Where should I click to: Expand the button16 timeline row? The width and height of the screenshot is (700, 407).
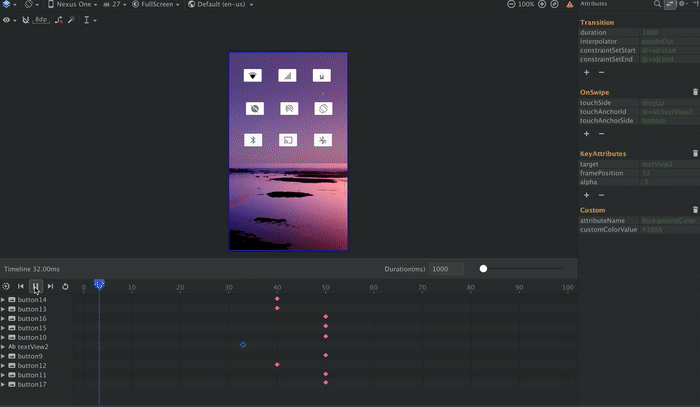3,319
